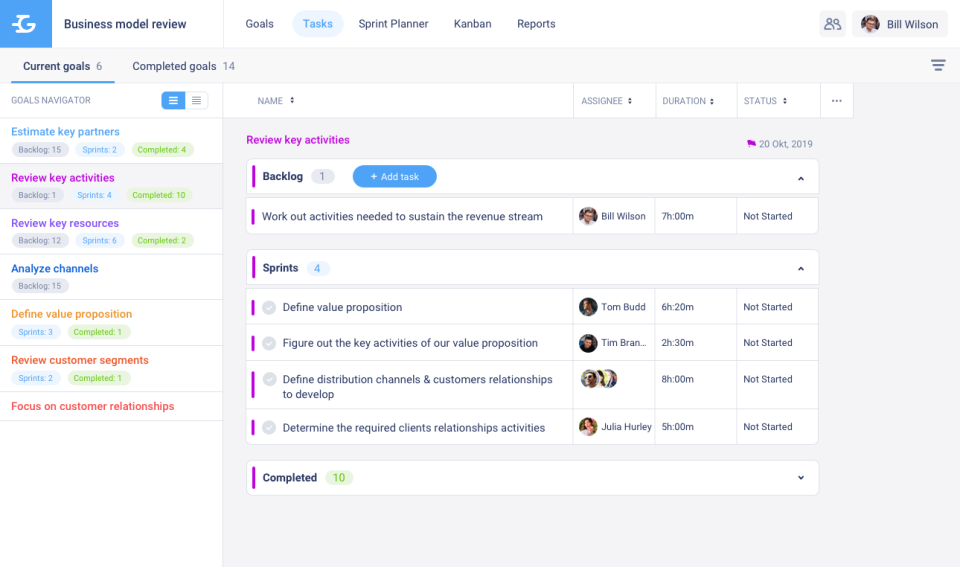This screenshot has height=567, width=960.
Task: Expand the Completed section
Action: tap(801, 478)
